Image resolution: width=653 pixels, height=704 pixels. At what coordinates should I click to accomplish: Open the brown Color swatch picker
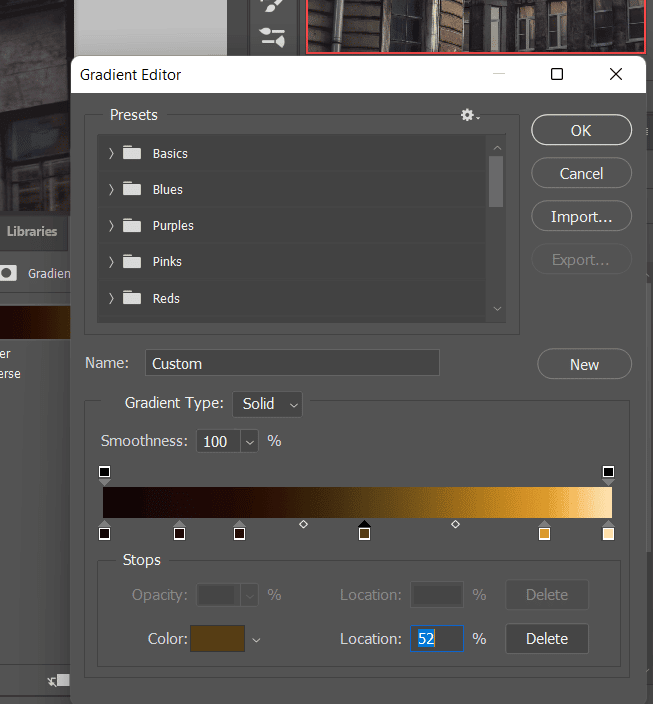tap(217, 638)
